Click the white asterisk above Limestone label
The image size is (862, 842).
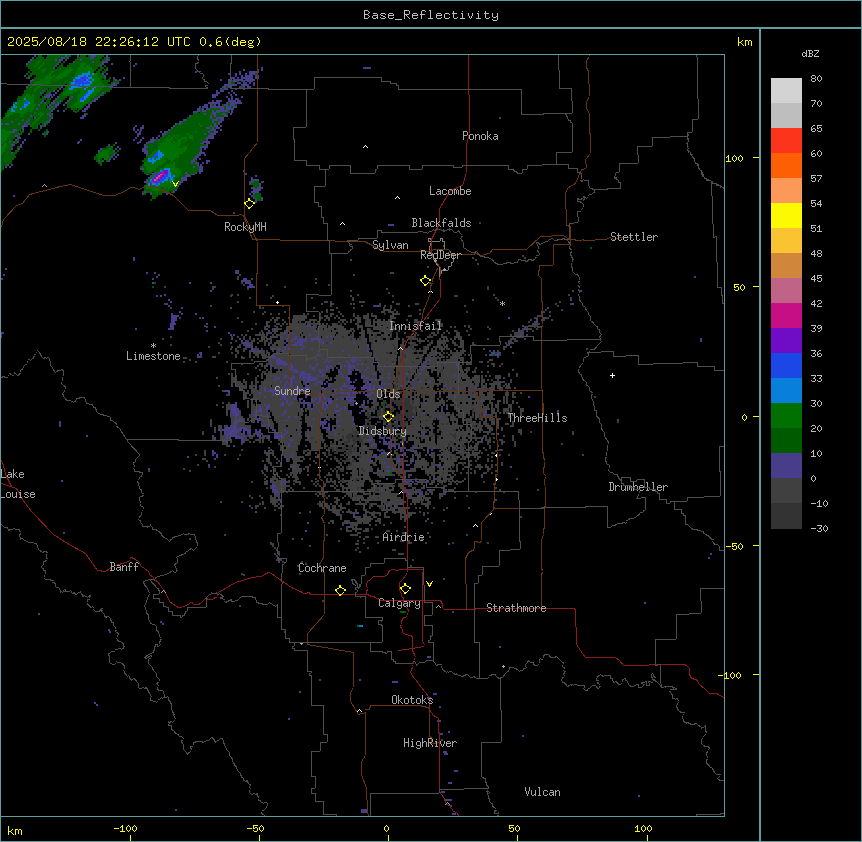153,346
